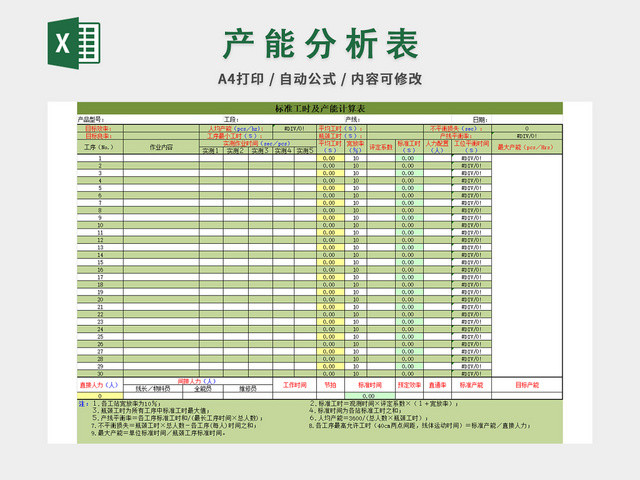Select the '产线平衡率:' cell
This screenshot has width=640, height=480.
pos(458,136)
